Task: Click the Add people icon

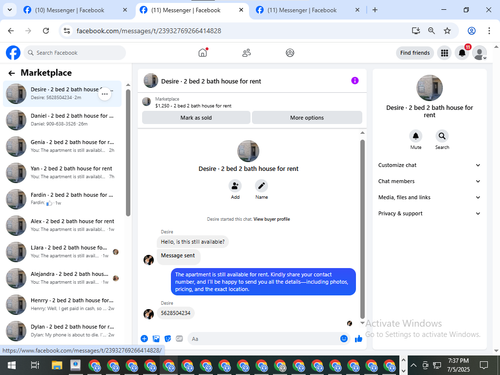Action: (235, 186)
